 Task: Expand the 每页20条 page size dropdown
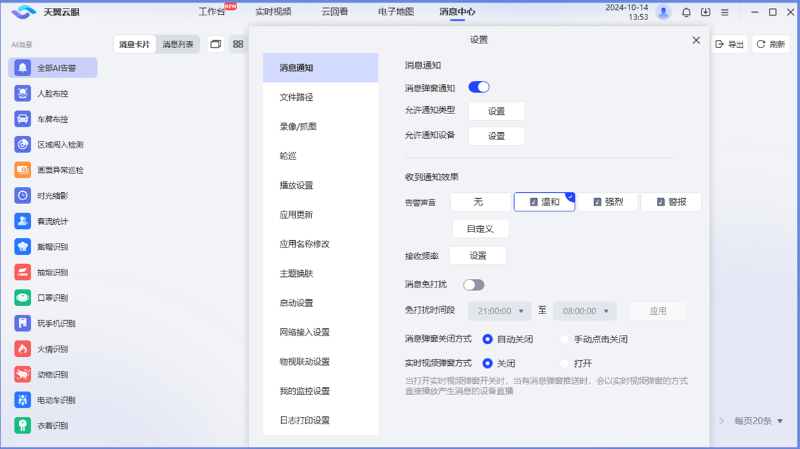pos(758,421)
